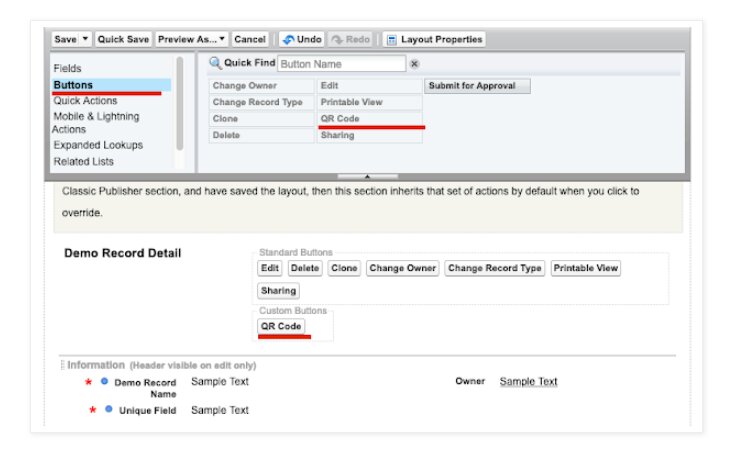The height and width of the screenshot is (449, 732).
Task: Choose Related Lists in the palette
Action: [83, 161]
